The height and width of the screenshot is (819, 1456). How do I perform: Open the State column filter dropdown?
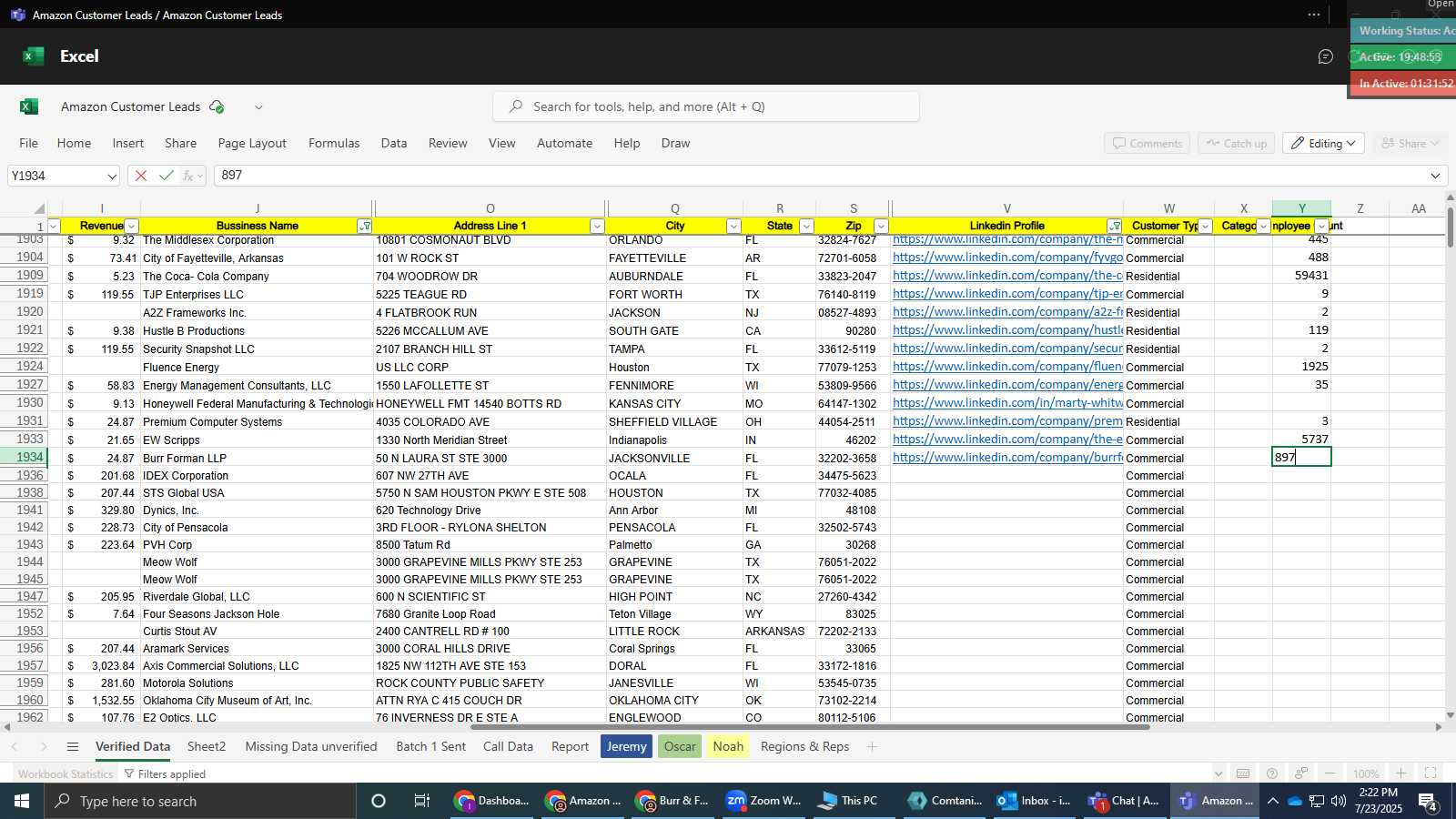click(x=806, y=227)
